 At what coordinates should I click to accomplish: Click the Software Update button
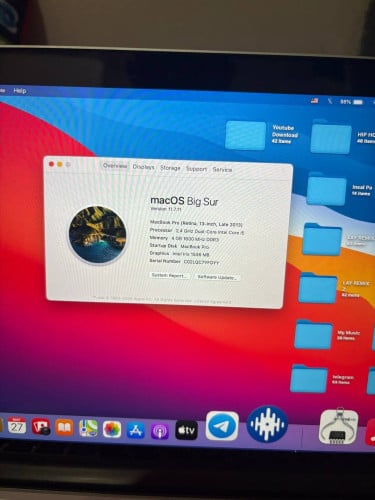click(217, 277)
